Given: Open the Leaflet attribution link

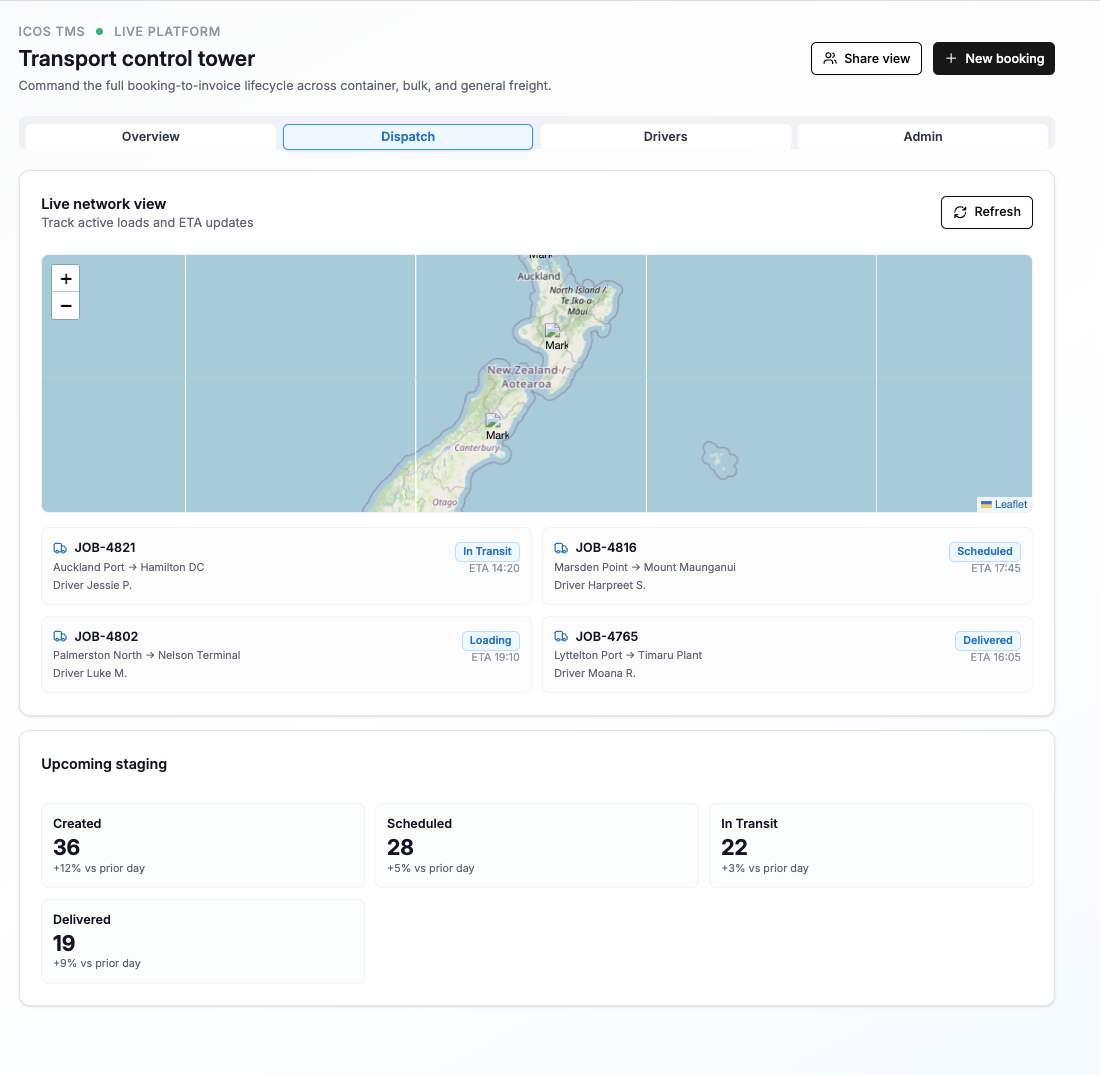Looking at the screenshot, I should [1010, 504].
